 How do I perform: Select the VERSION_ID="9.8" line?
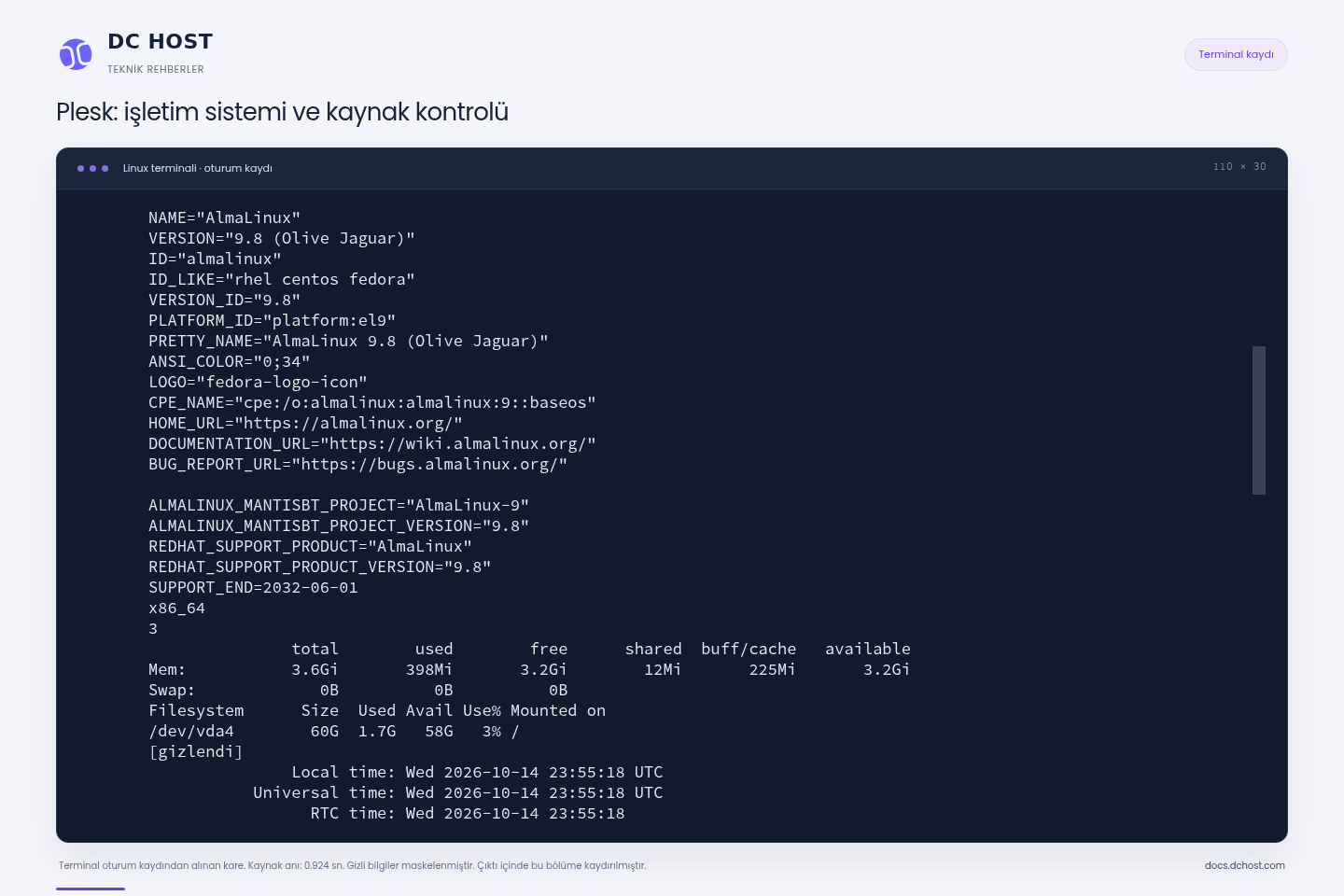point(224,300)
